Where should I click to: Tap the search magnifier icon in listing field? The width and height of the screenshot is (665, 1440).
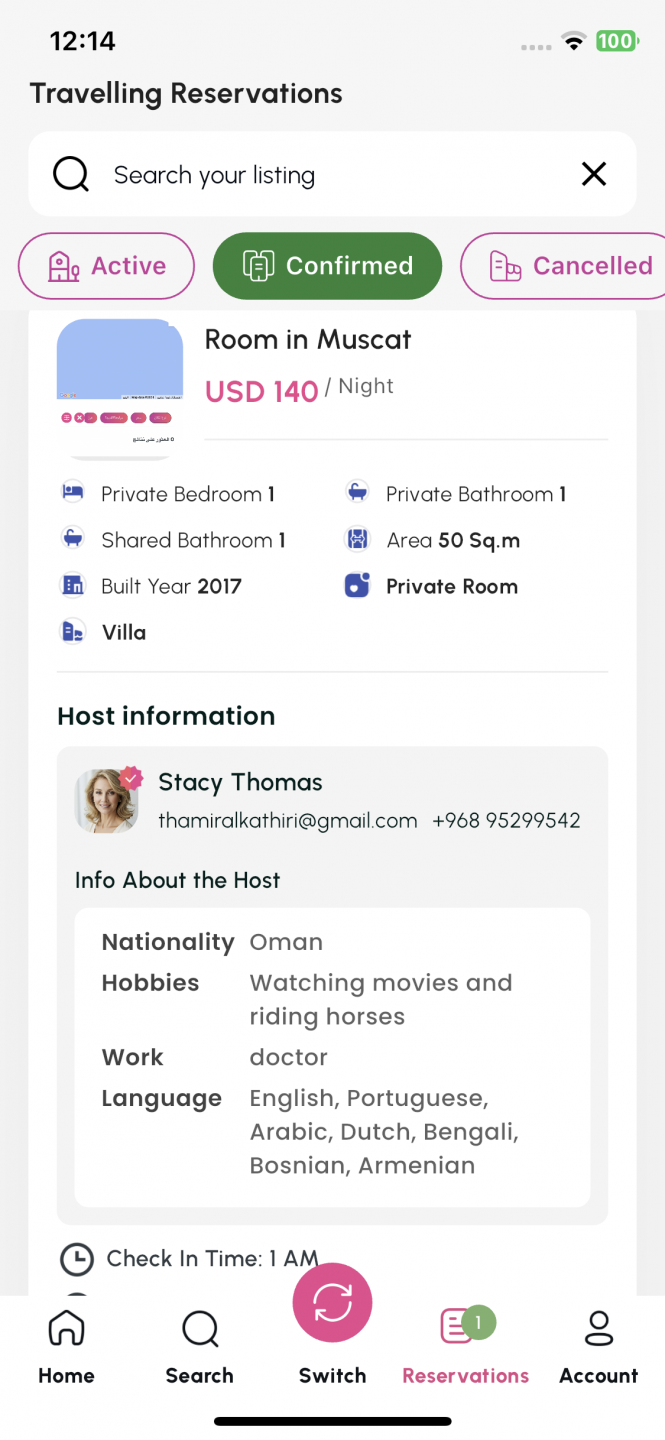click(71, 175)
